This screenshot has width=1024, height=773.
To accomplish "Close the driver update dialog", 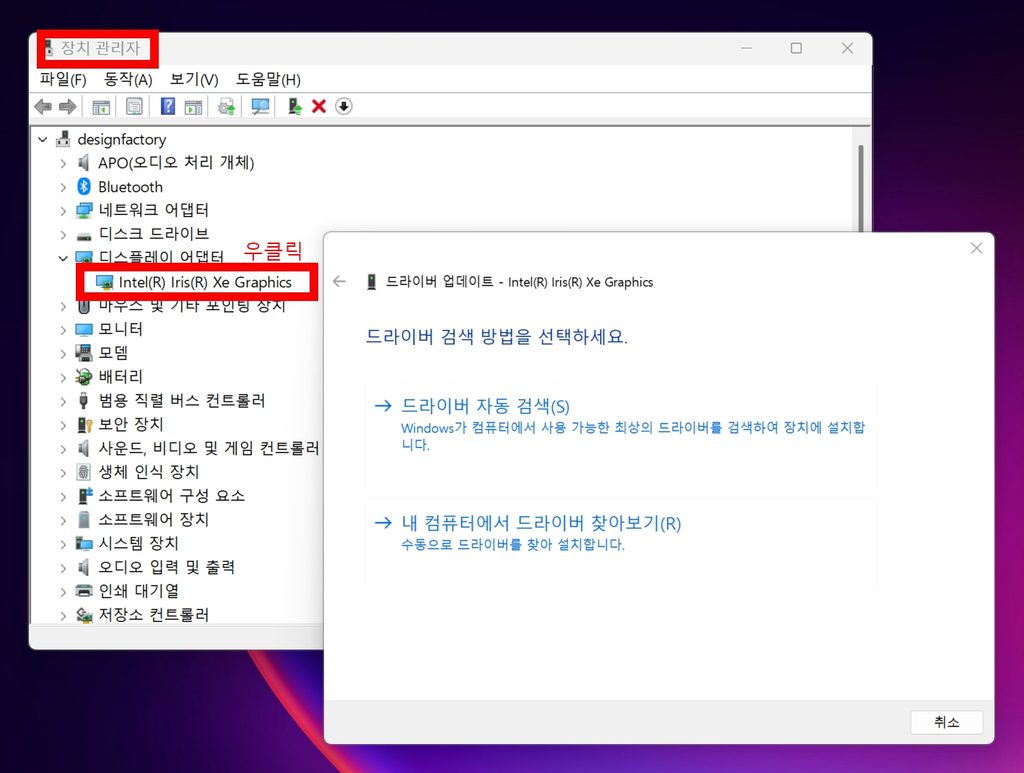I will click(976, 248).
